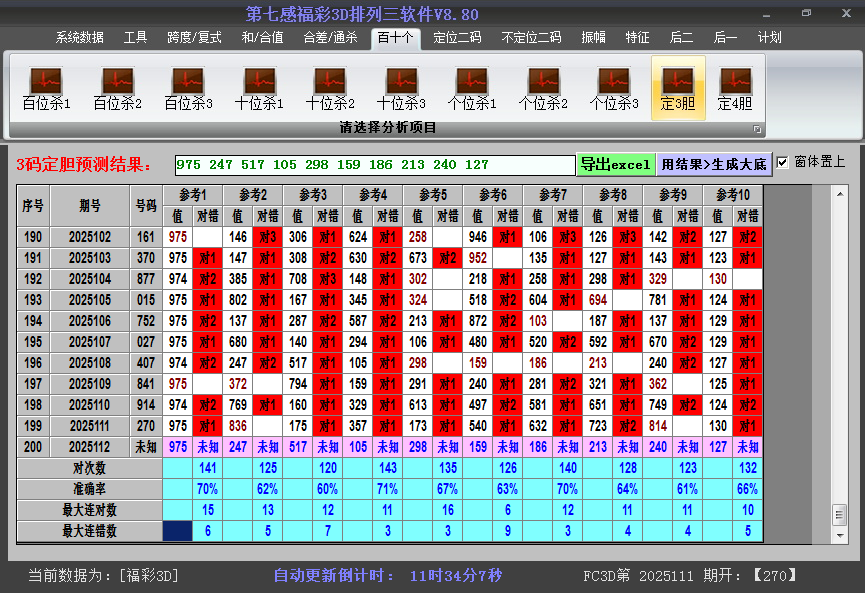Expand the ribbon group launcher corner arrow

(x=757, y=129)
